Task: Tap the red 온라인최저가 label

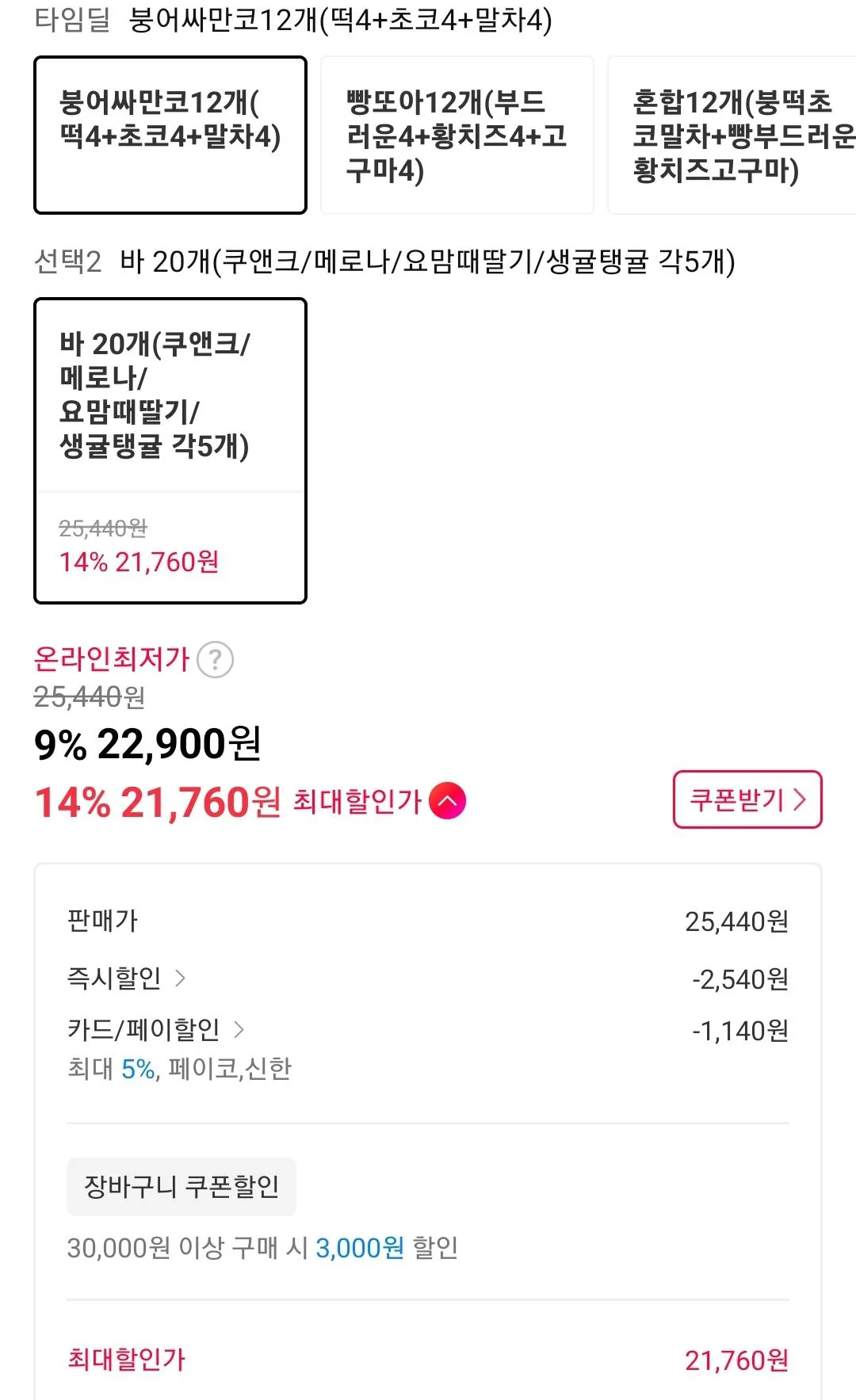Action: pyautogui.click(x=112, y=658)
